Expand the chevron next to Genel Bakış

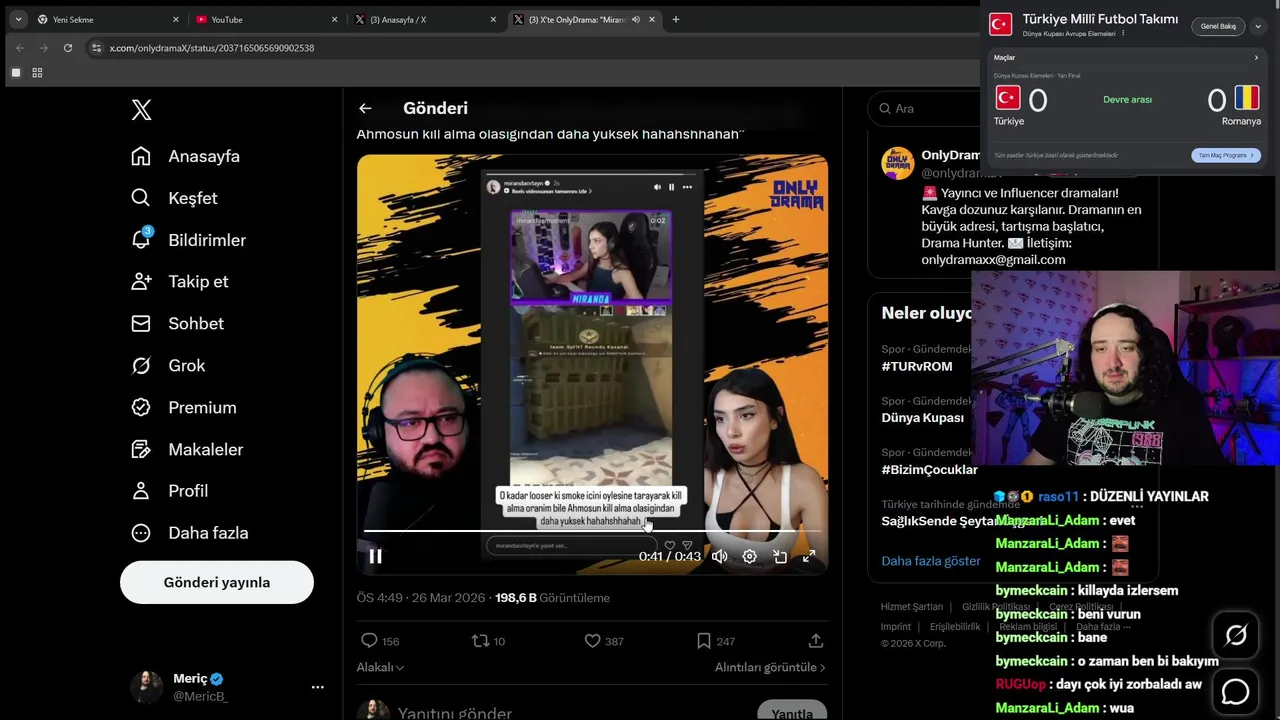point(1258,26)
